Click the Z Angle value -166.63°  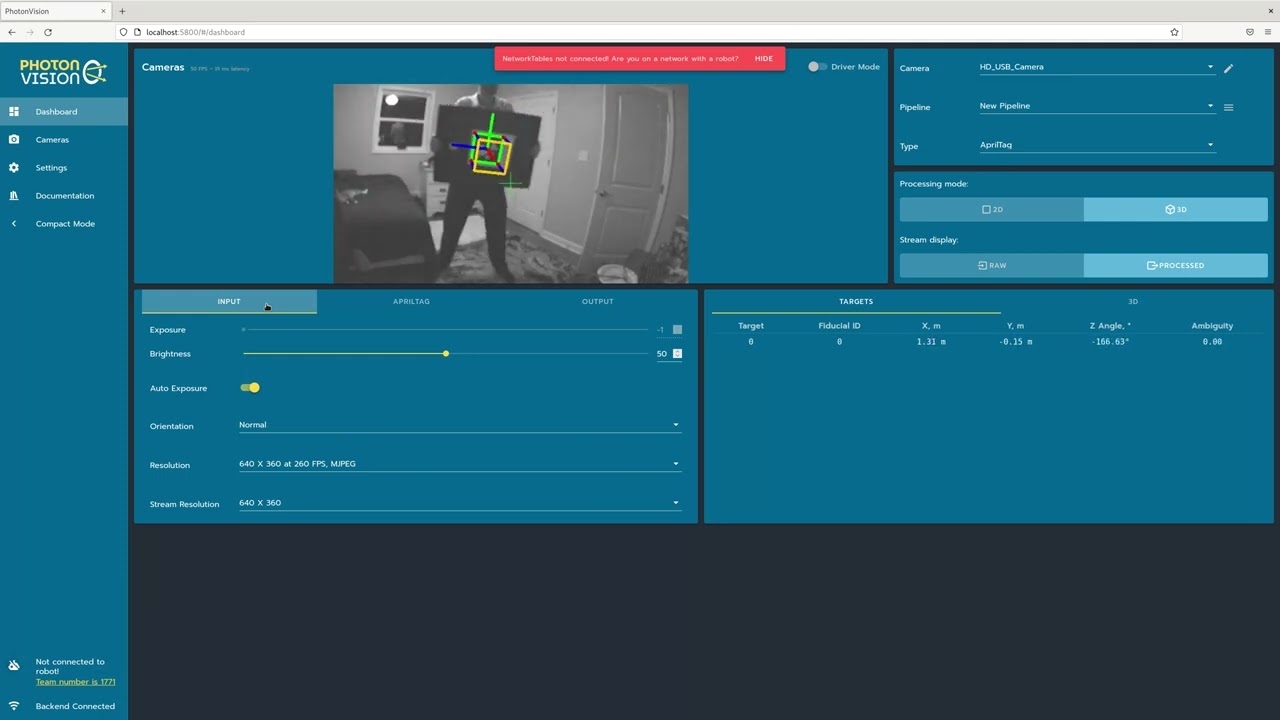click(x=1110, y=342)
